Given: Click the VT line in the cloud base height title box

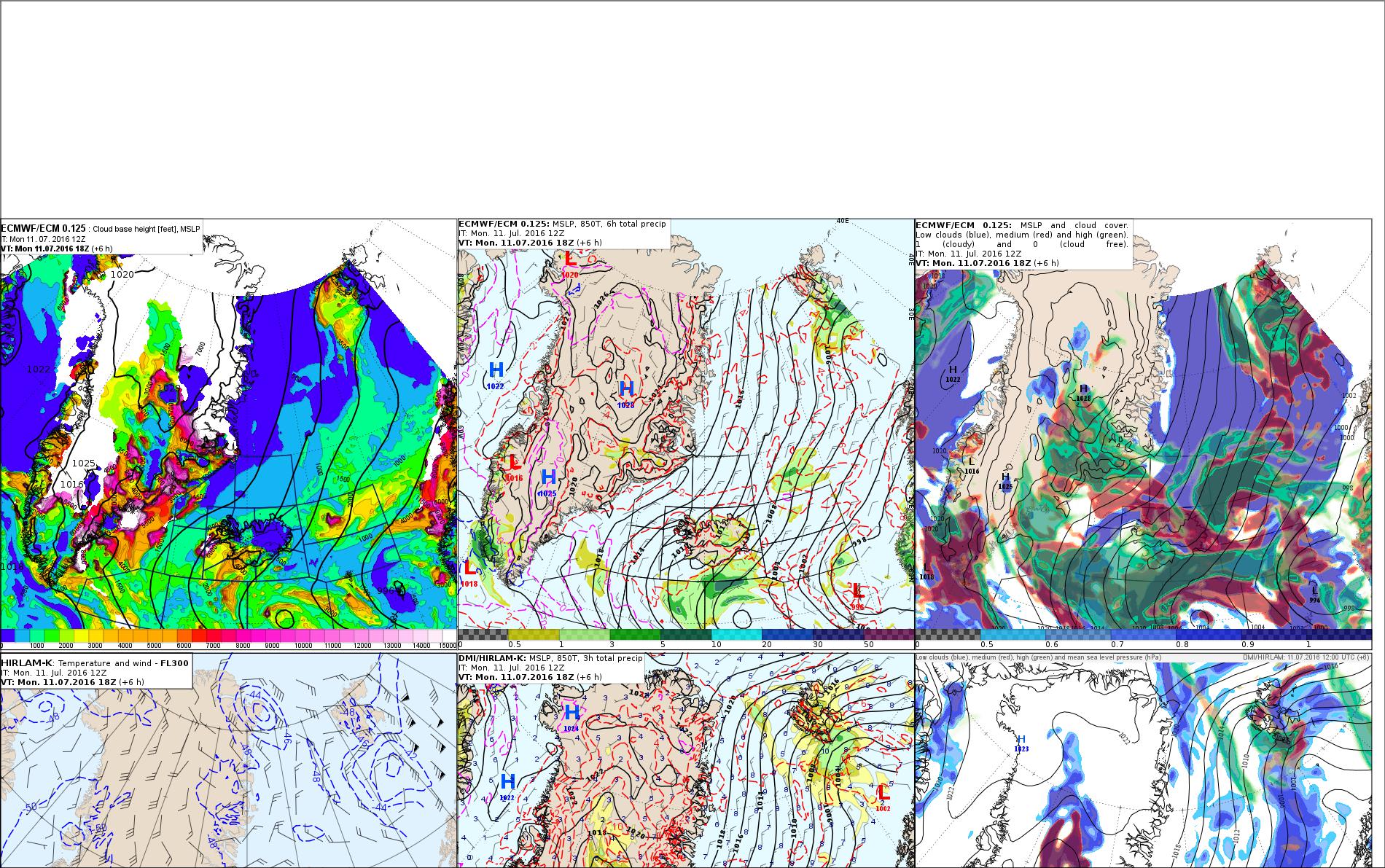Looking at the screenshot, I should point(57,249).
